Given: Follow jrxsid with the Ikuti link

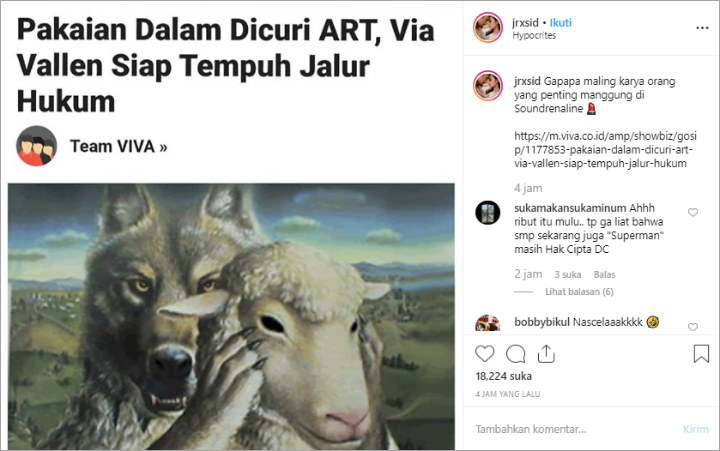Looking at the screenshot, I should 561,23.
